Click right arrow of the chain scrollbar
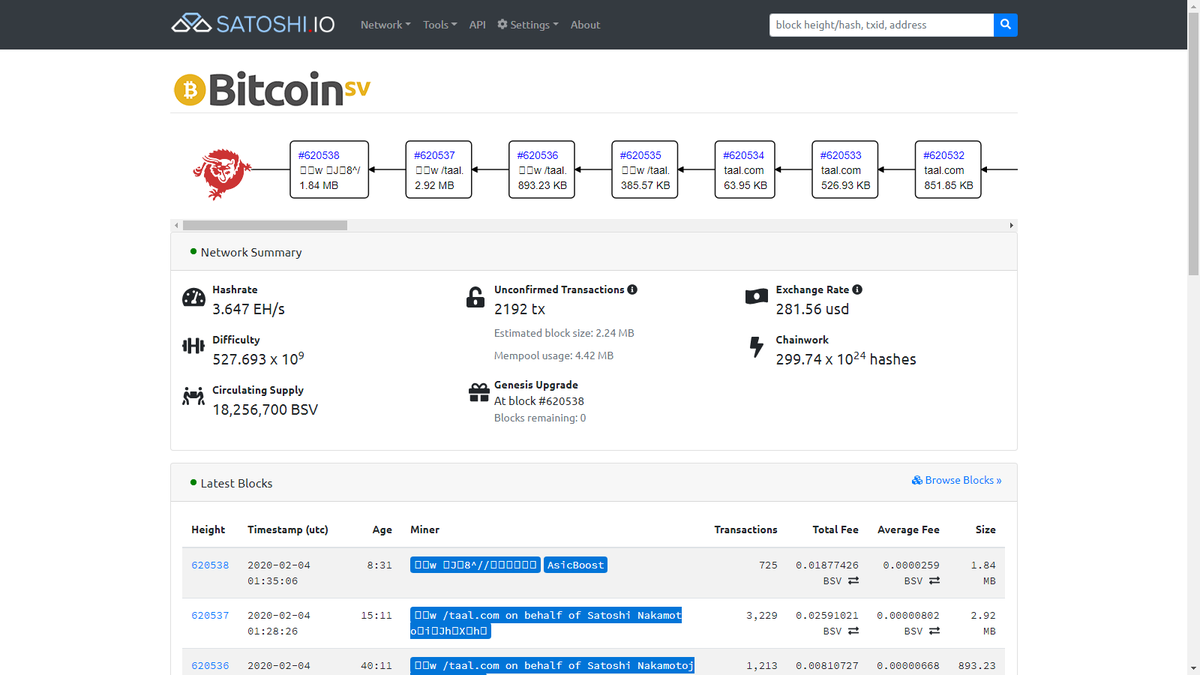1200x675 pixels. point(1011,226)
